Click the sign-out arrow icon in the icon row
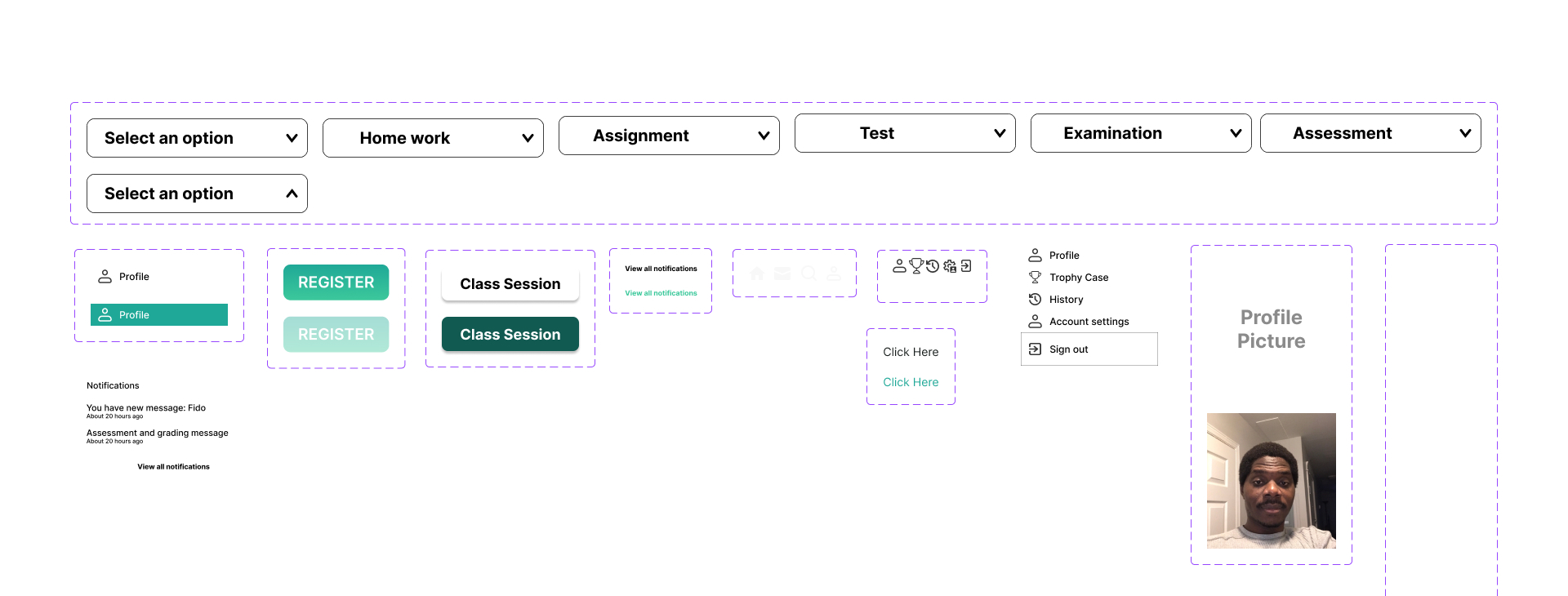This screenshot has height=596, width=1568. pyautogui.click(x=966, y=266)
